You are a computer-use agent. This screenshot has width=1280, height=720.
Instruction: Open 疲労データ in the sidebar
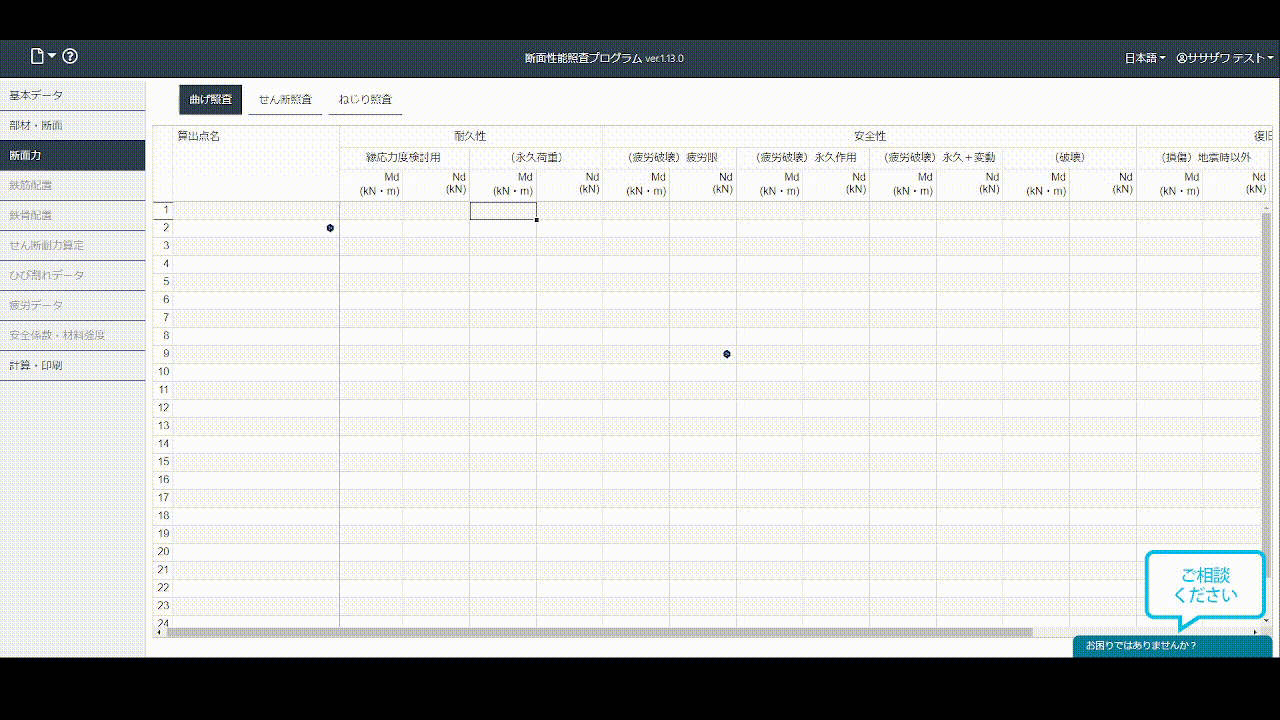(x=72, y=305)
